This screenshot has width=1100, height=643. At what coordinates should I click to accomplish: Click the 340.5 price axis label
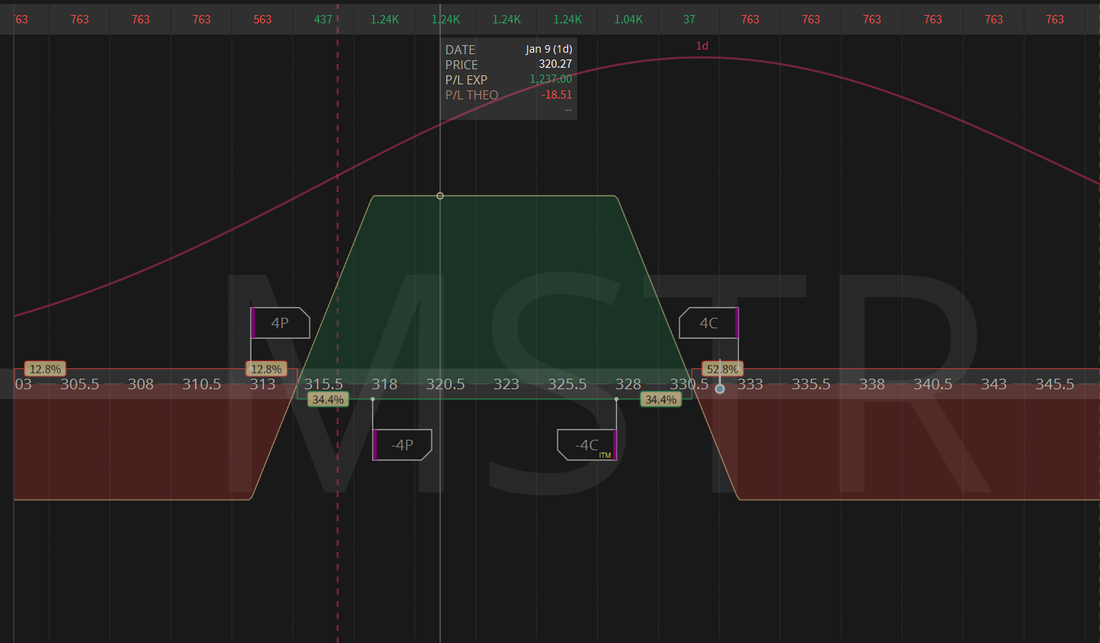coord(933,384)
